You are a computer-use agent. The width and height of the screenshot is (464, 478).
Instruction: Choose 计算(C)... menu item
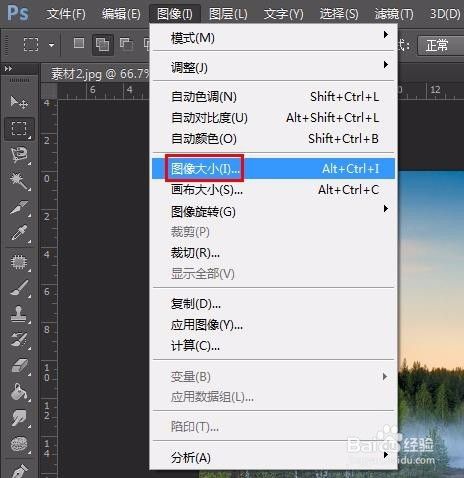click(273, 346)
